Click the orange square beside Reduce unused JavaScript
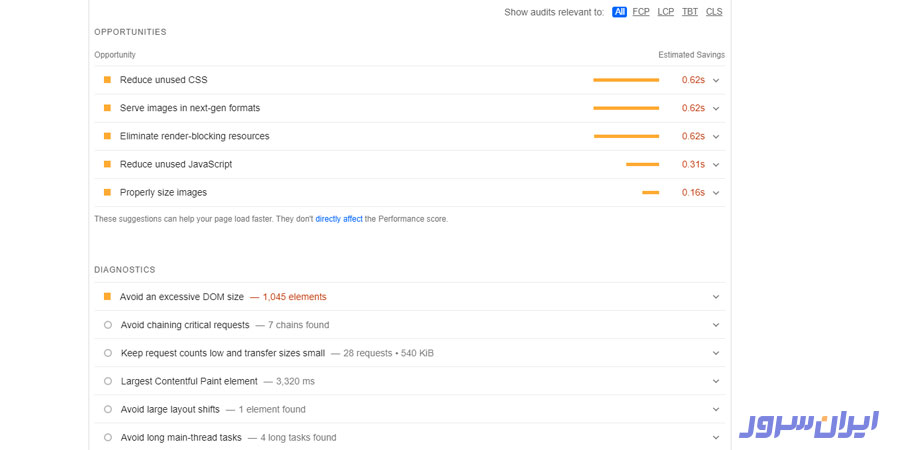900x450 pixels. coord(107,164)
